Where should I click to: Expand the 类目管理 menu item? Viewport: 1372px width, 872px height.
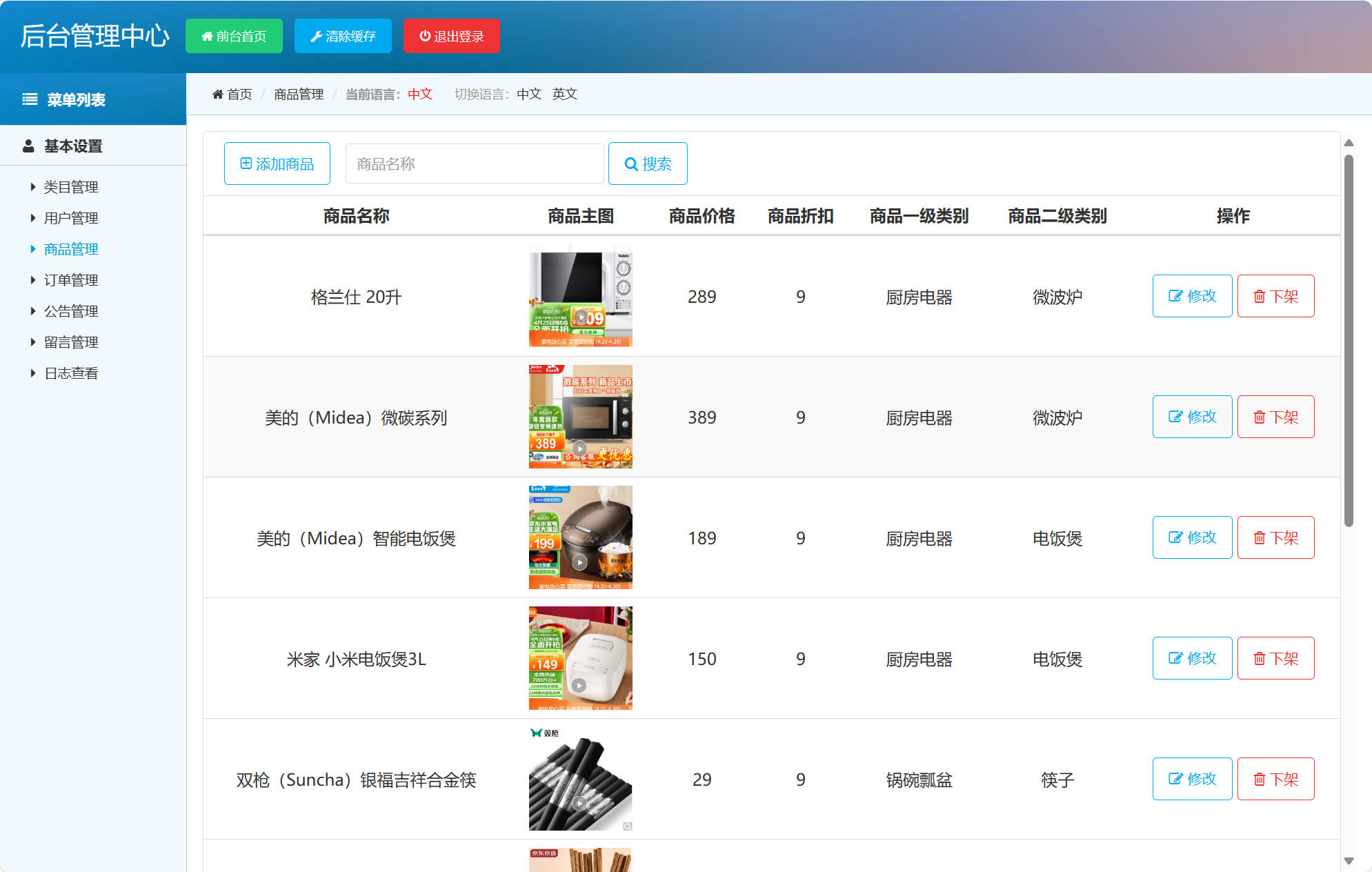(x=71, y=187)
